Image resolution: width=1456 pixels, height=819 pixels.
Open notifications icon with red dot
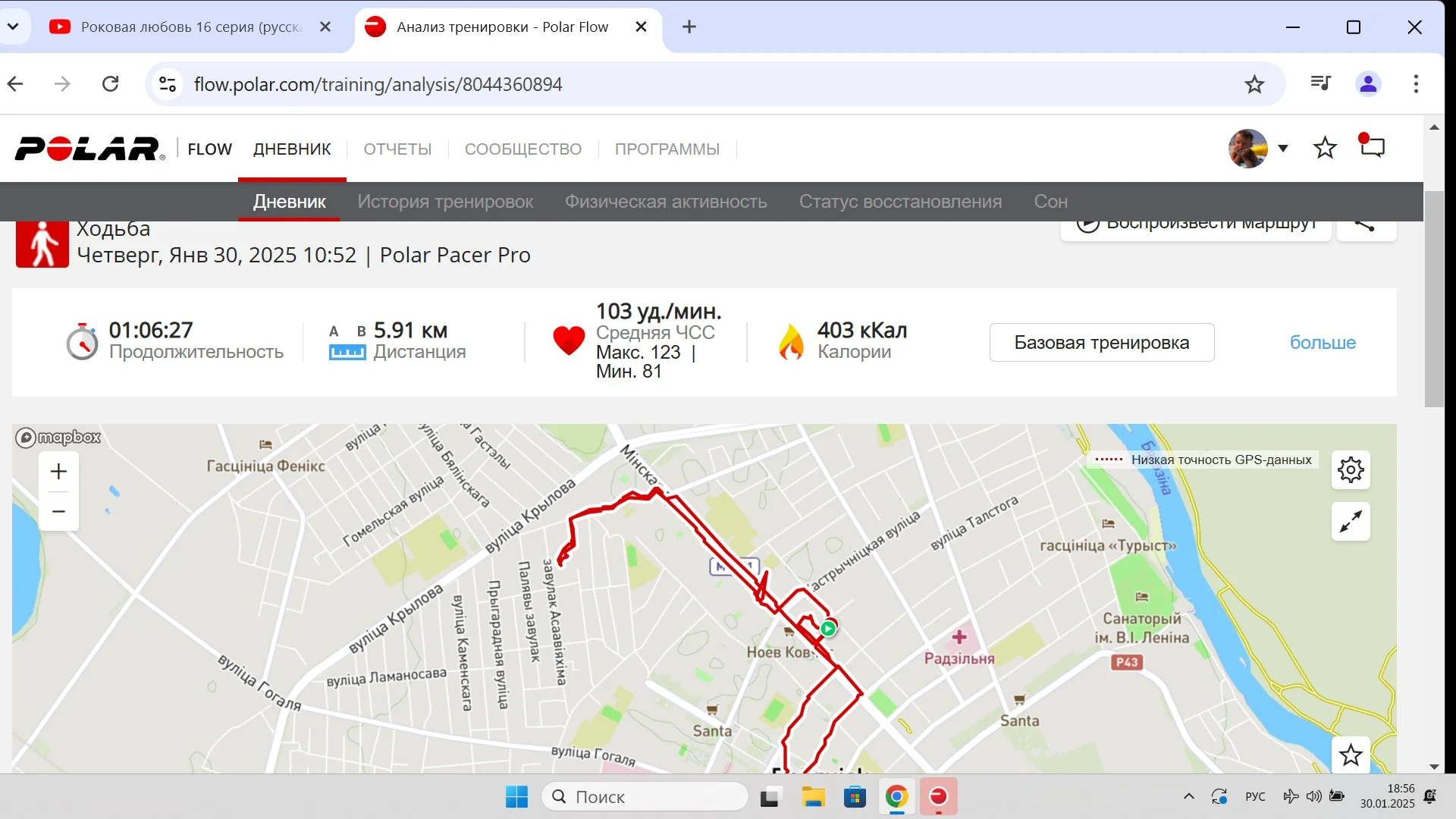pos(1372,146)
